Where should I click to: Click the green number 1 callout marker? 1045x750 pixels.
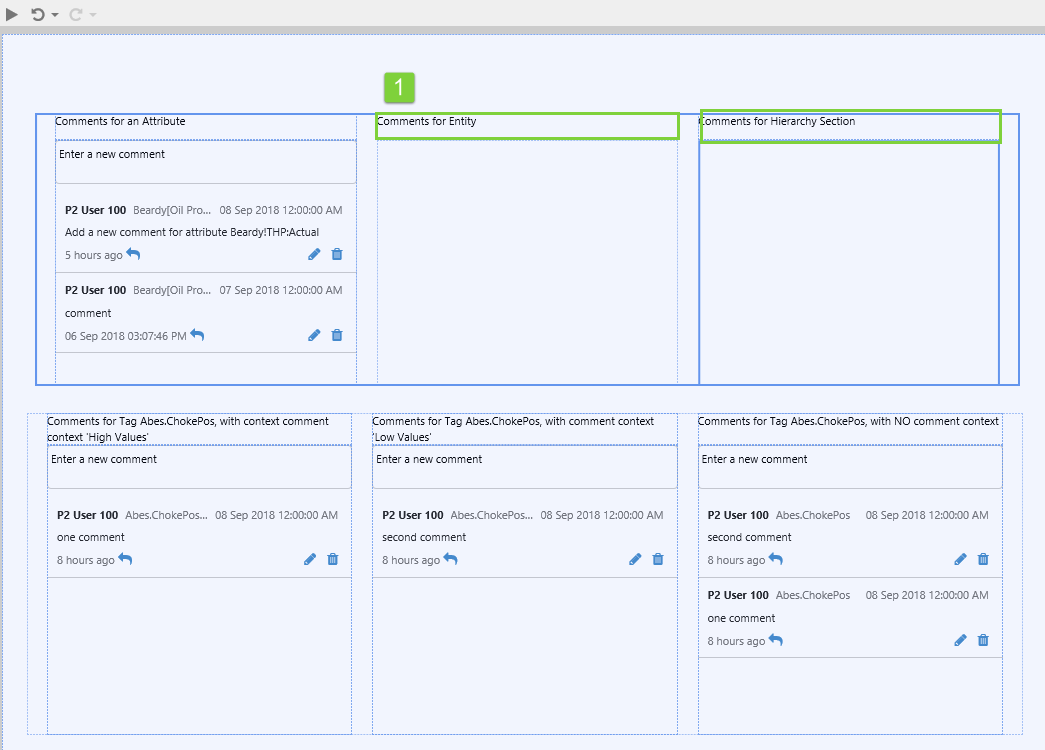[x=399, y=88]
